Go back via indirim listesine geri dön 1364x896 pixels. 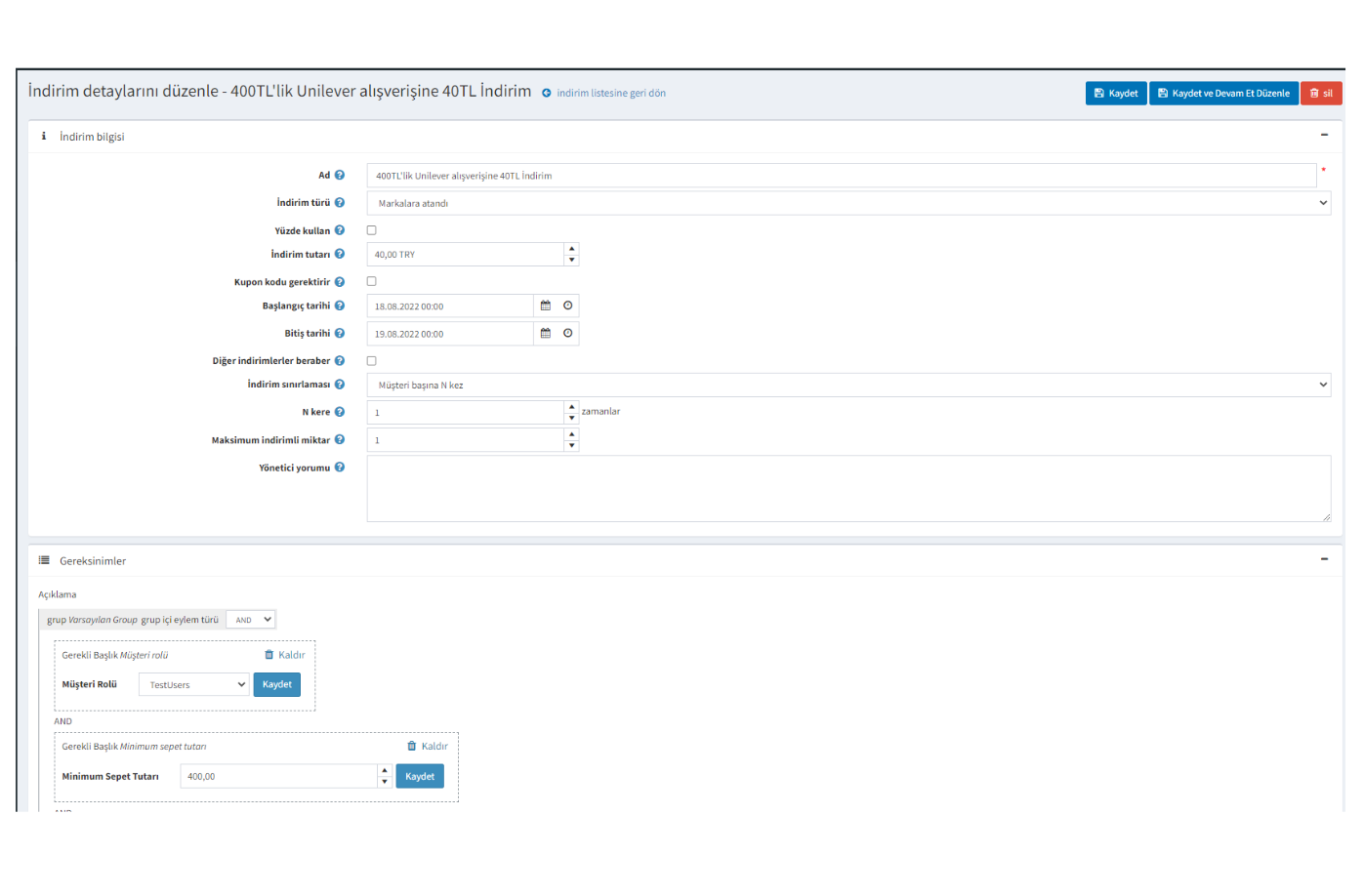610,93
